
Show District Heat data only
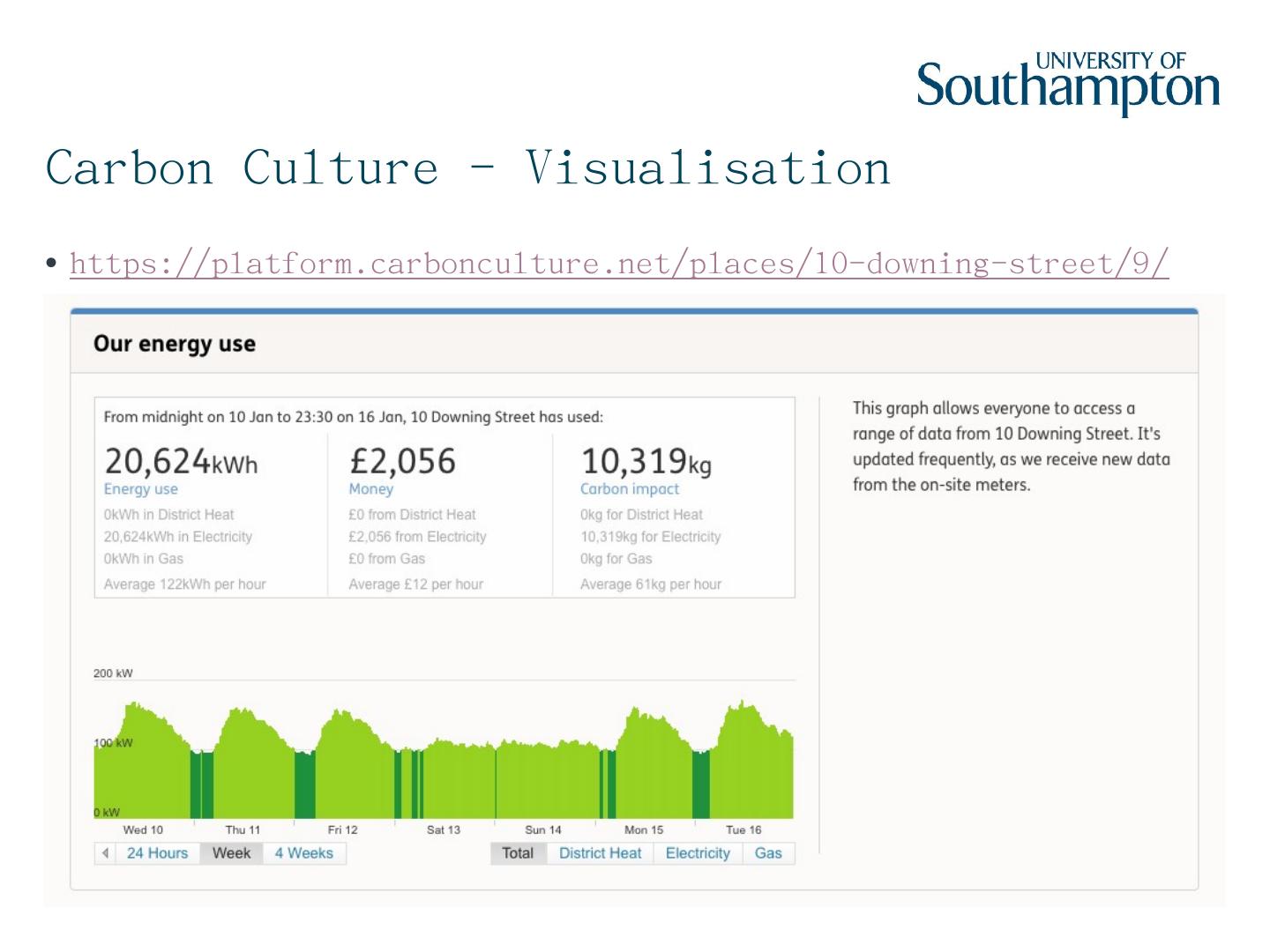(600, 853)
